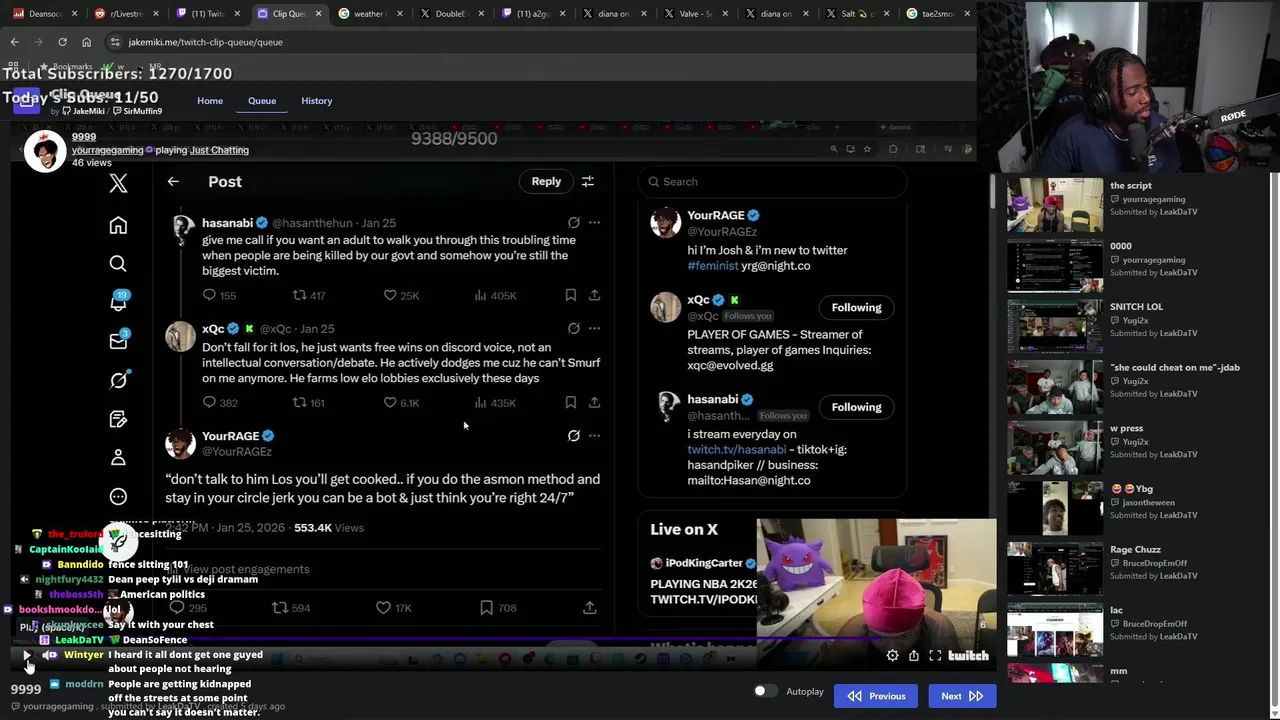
Task: Select 'SNITCH LOL' clip thumbnail
Action: pos(1055,325)
